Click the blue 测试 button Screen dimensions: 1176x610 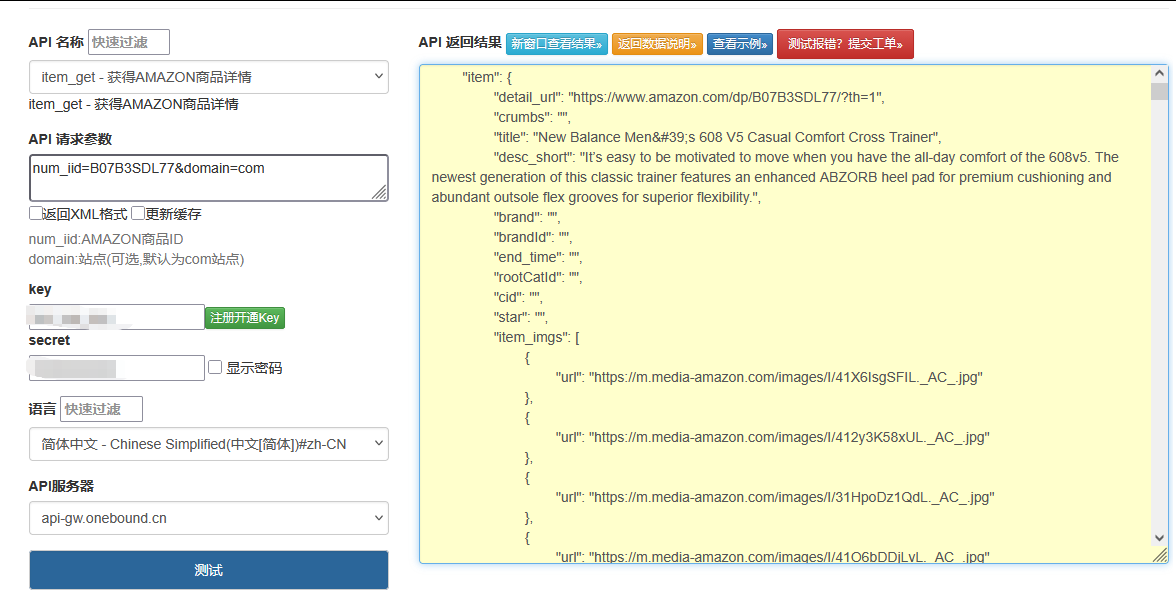208,570
